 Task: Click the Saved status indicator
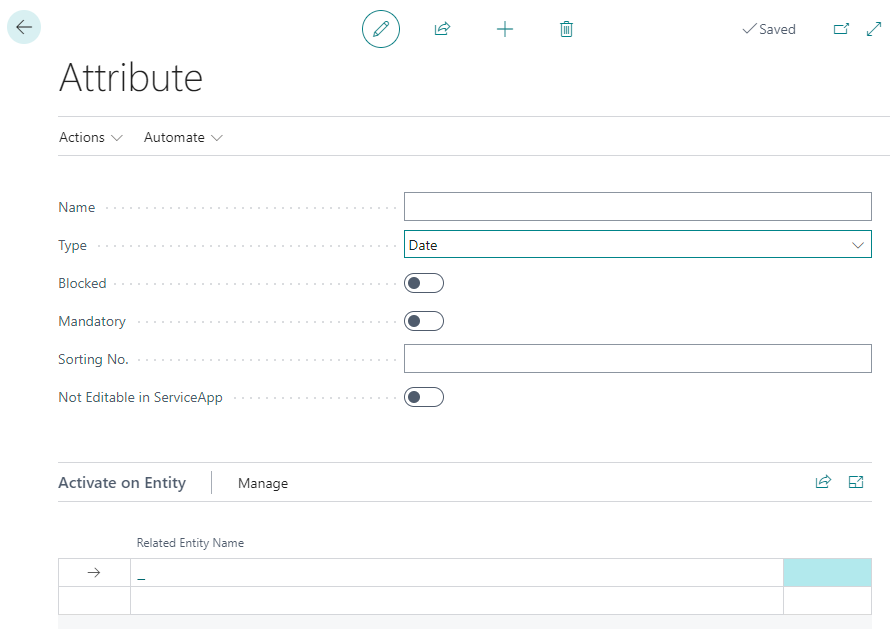click(769, 29)
